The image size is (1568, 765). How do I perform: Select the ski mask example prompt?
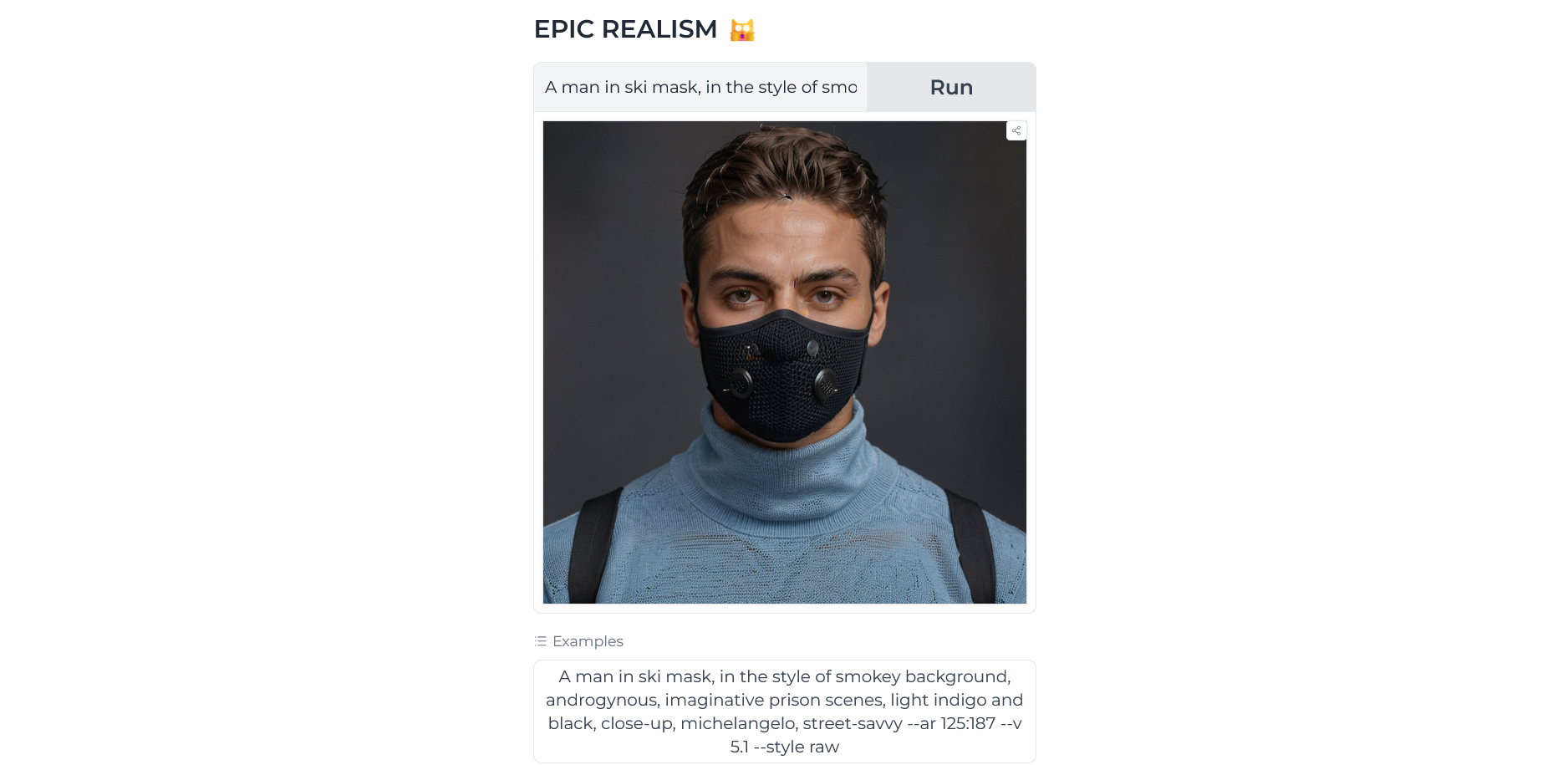coord(785,711)
